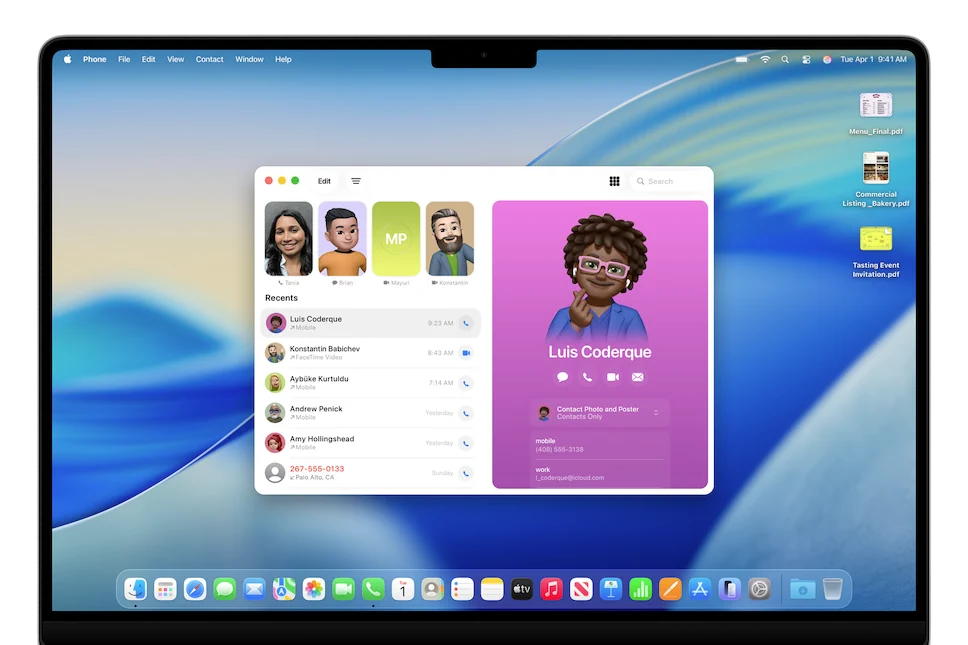Focus the Search field in the Phone window
968x645 pixels.
pos(669,181)
